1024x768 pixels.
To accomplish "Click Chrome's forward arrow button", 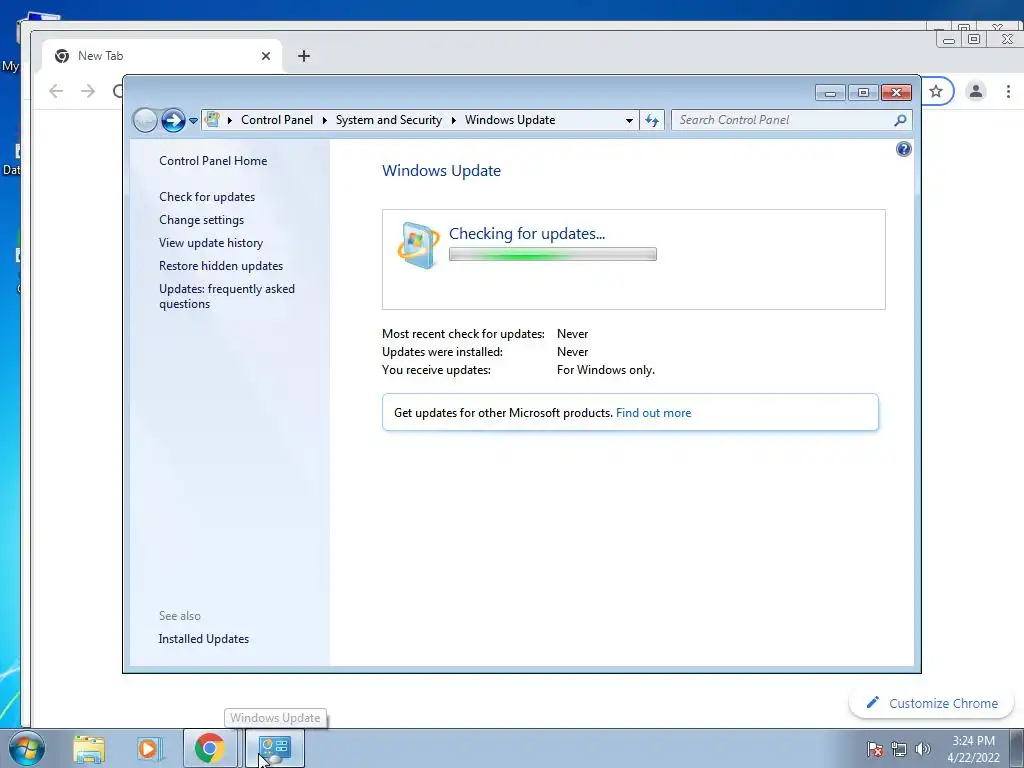I will (x=88, y=91).
